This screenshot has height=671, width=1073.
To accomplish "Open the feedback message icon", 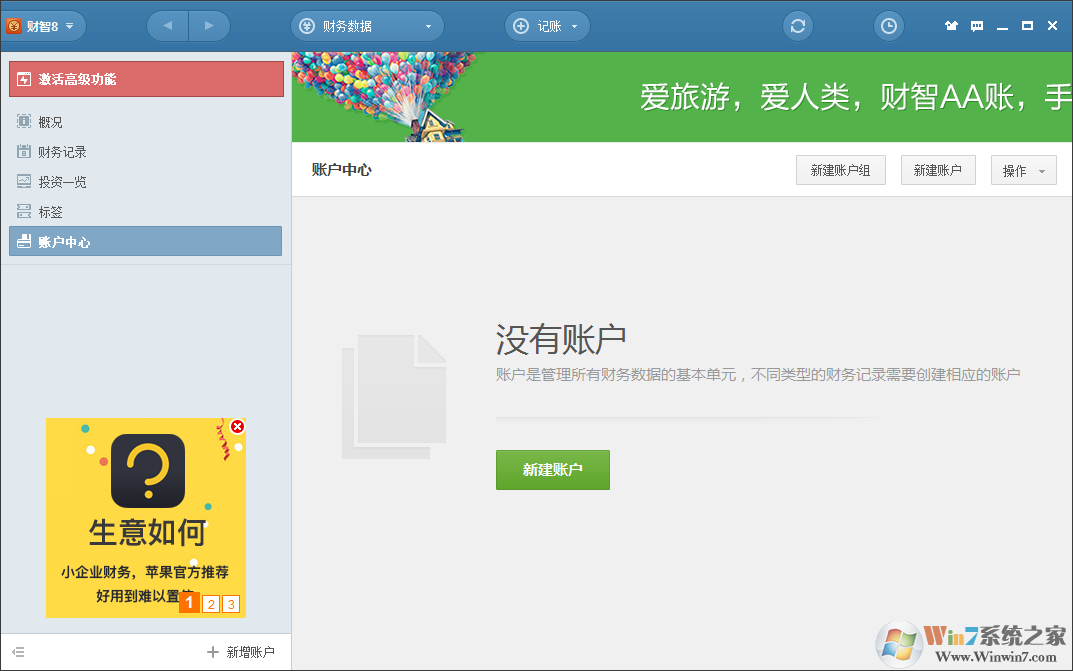I will pos(976,25).
